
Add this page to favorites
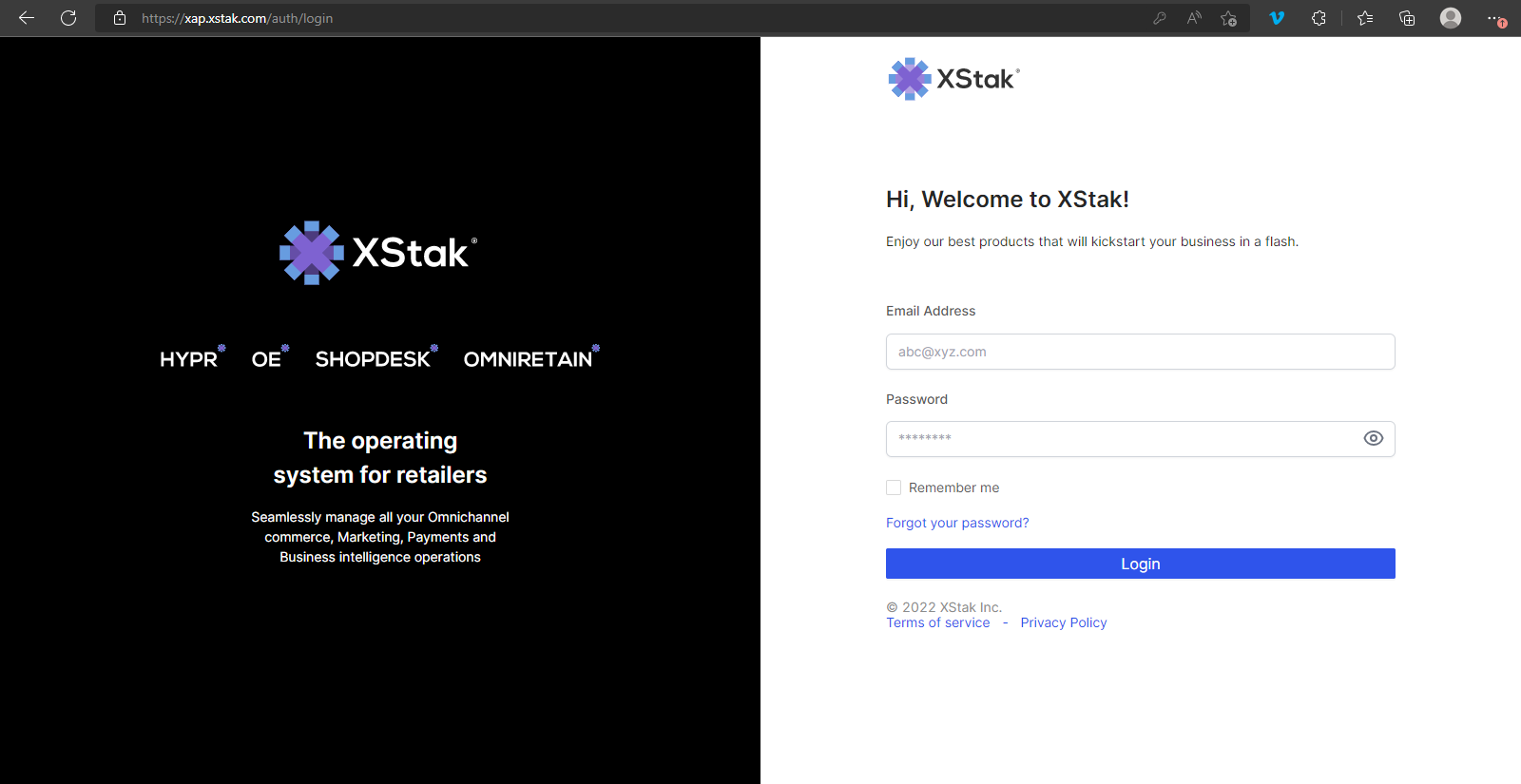(x=1228, y=18)
